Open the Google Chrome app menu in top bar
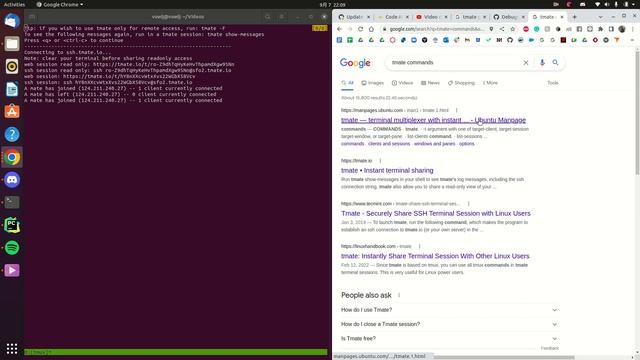This screenshot has width=640, height=360. [x=60, y=4]
